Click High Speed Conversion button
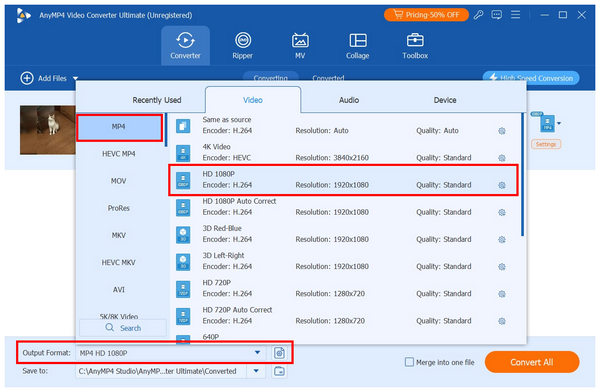This screenshot has width=600, height=392. pos(531,78)
